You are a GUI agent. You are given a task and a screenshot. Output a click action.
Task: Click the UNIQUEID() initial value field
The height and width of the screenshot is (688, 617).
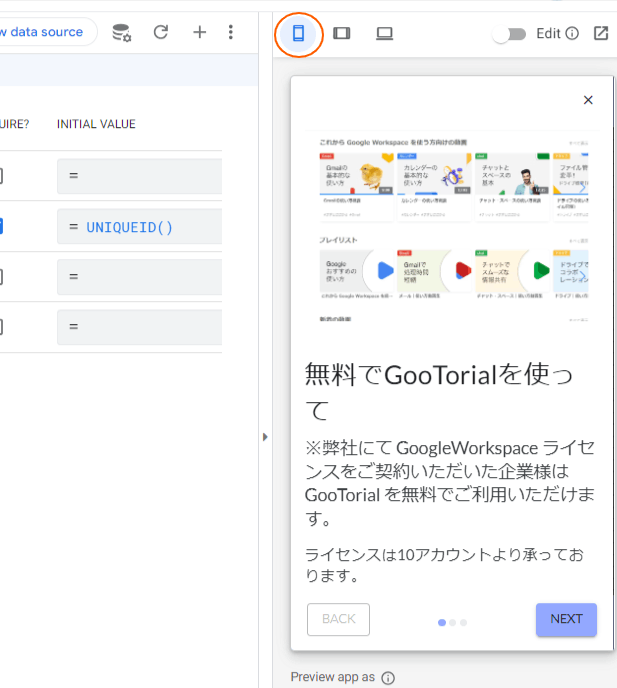[x=140, y=226]
